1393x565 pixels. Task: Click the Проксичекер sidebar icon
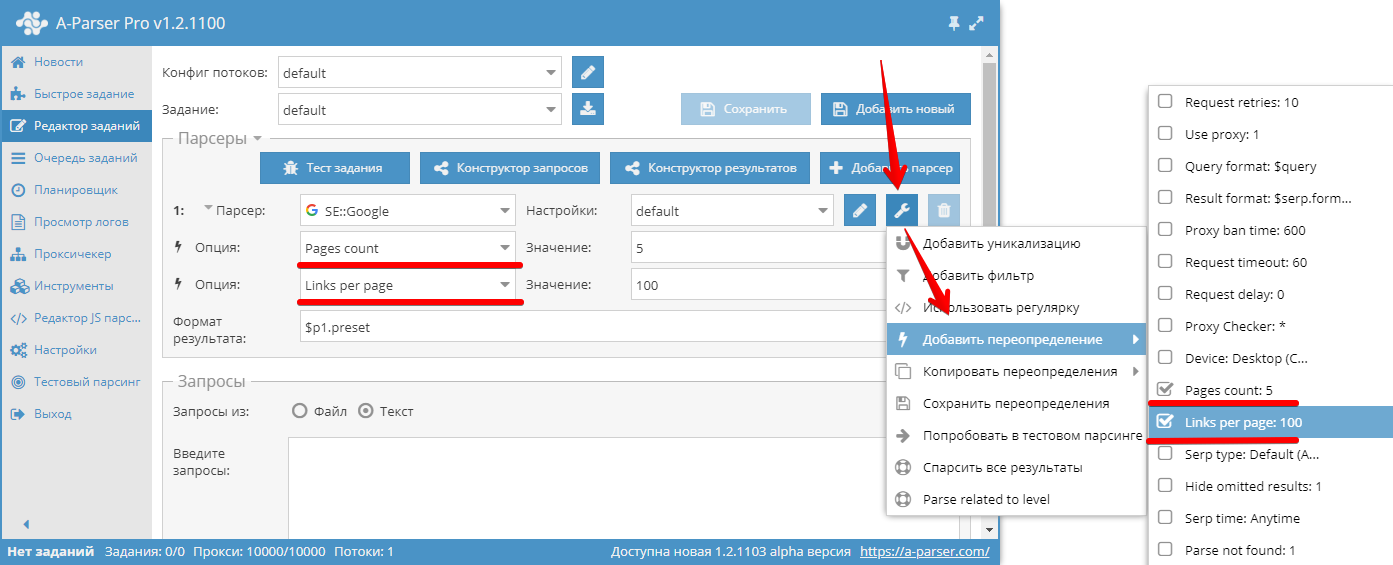click(18, 254)
